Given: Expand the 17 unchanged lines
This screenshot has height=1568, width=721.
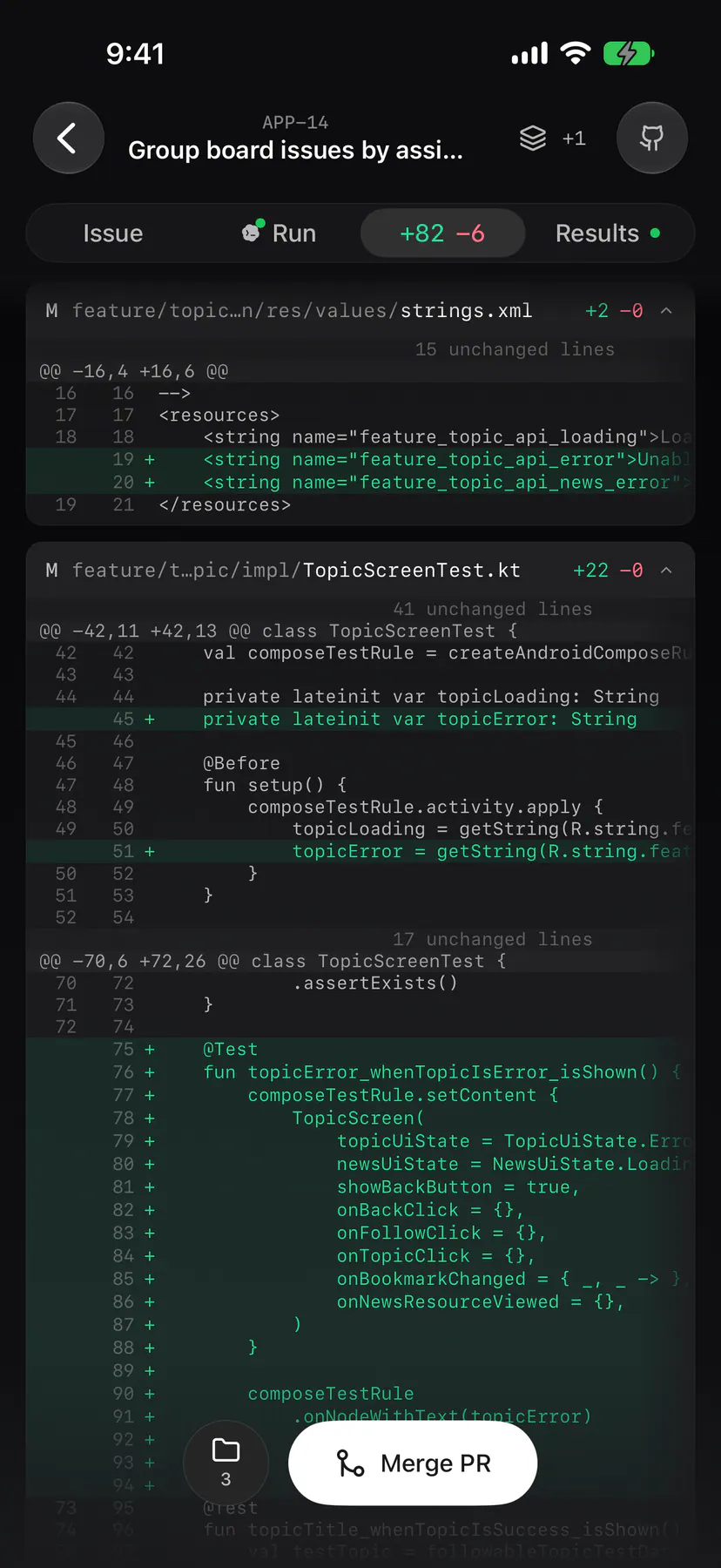Looking at the screenshot, I should pyautogui.click(x=492, y=939).
